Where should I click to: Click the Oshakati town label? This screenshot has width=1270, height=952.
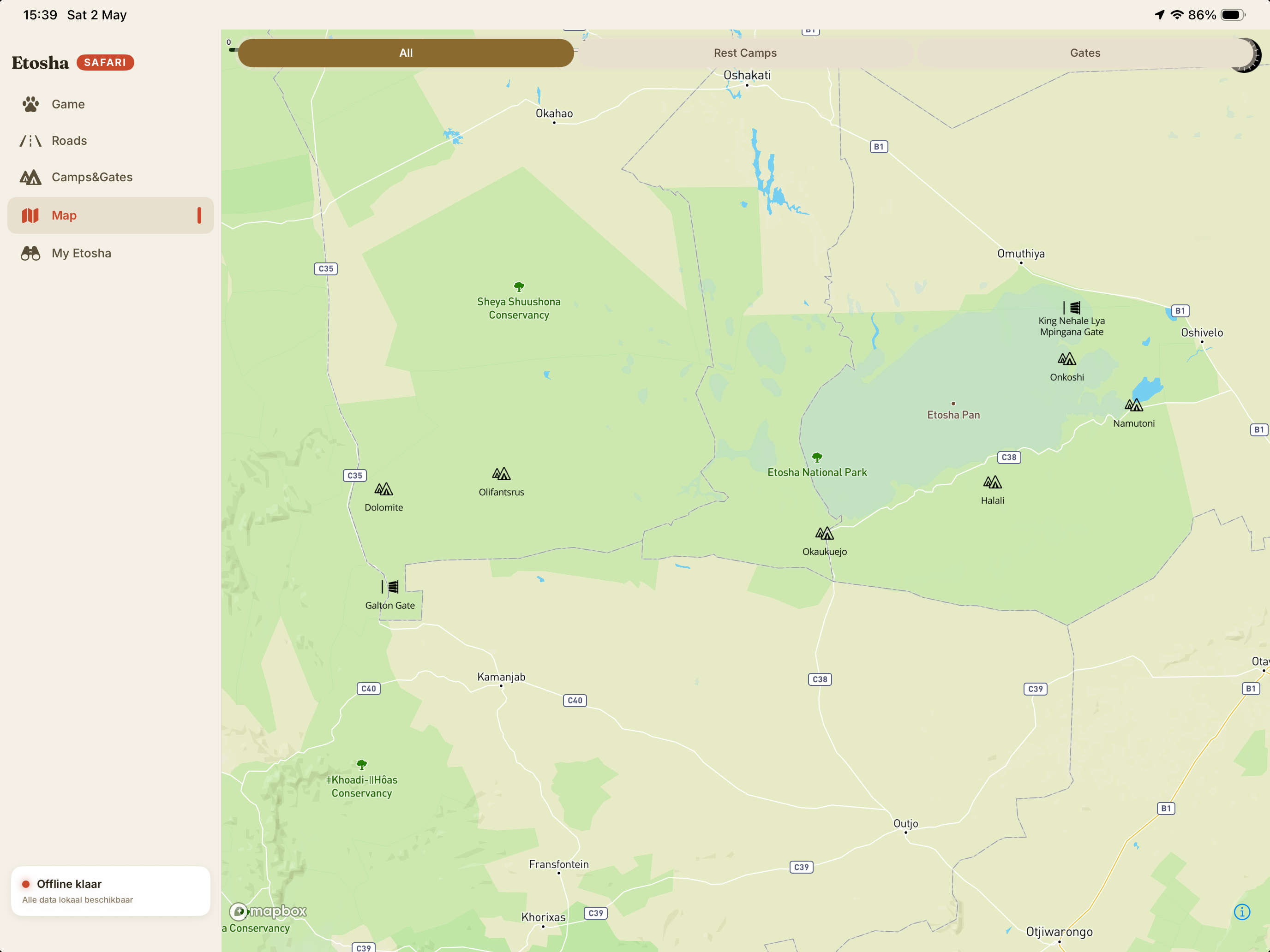coord(747,75)
